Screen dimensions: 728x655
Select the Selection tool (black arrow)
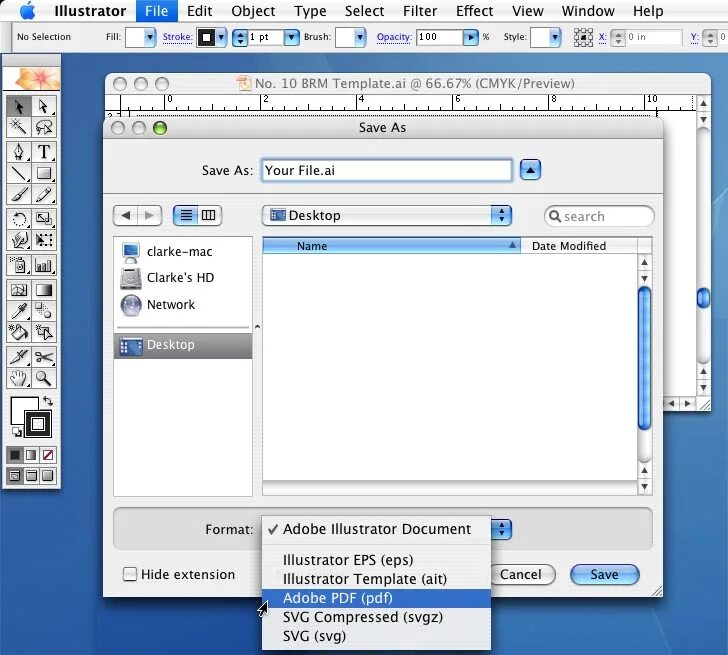point(19,106)
